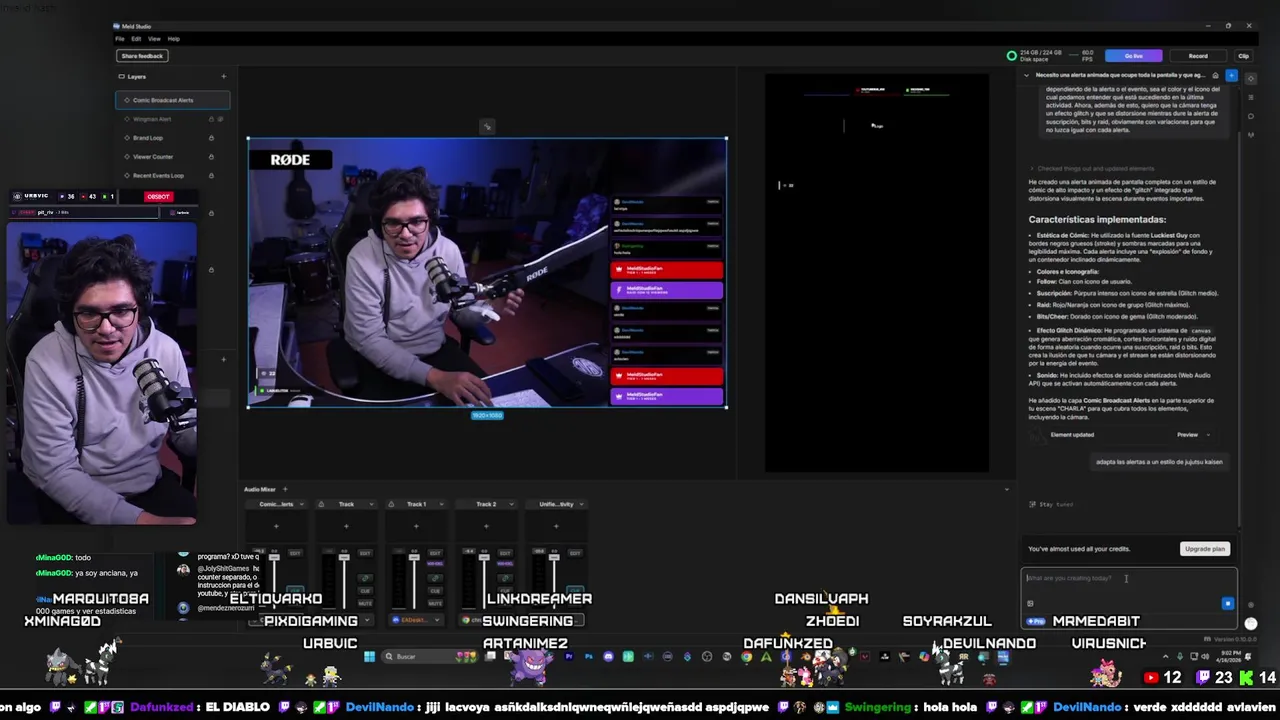Add an effect to Track 1
1280x720 pixels.
416,526
